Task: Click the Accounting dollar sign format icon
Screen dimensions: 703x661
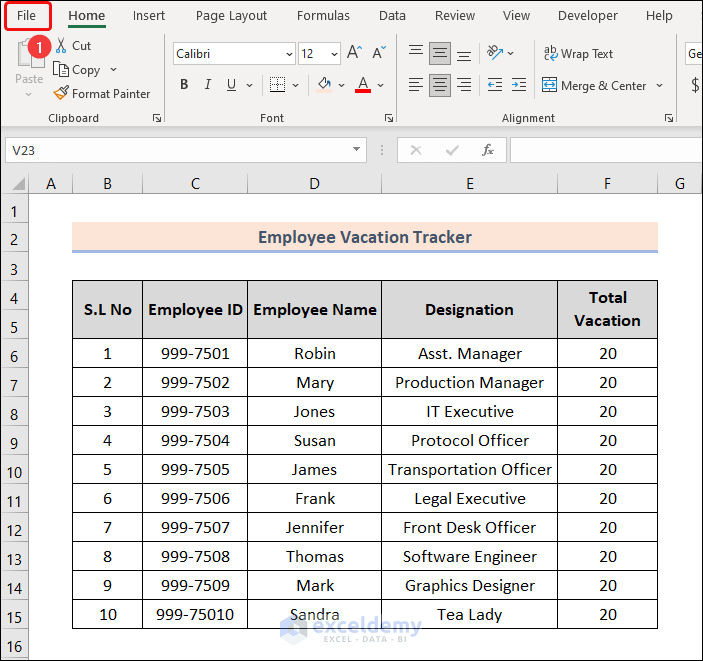Action: 695,84
